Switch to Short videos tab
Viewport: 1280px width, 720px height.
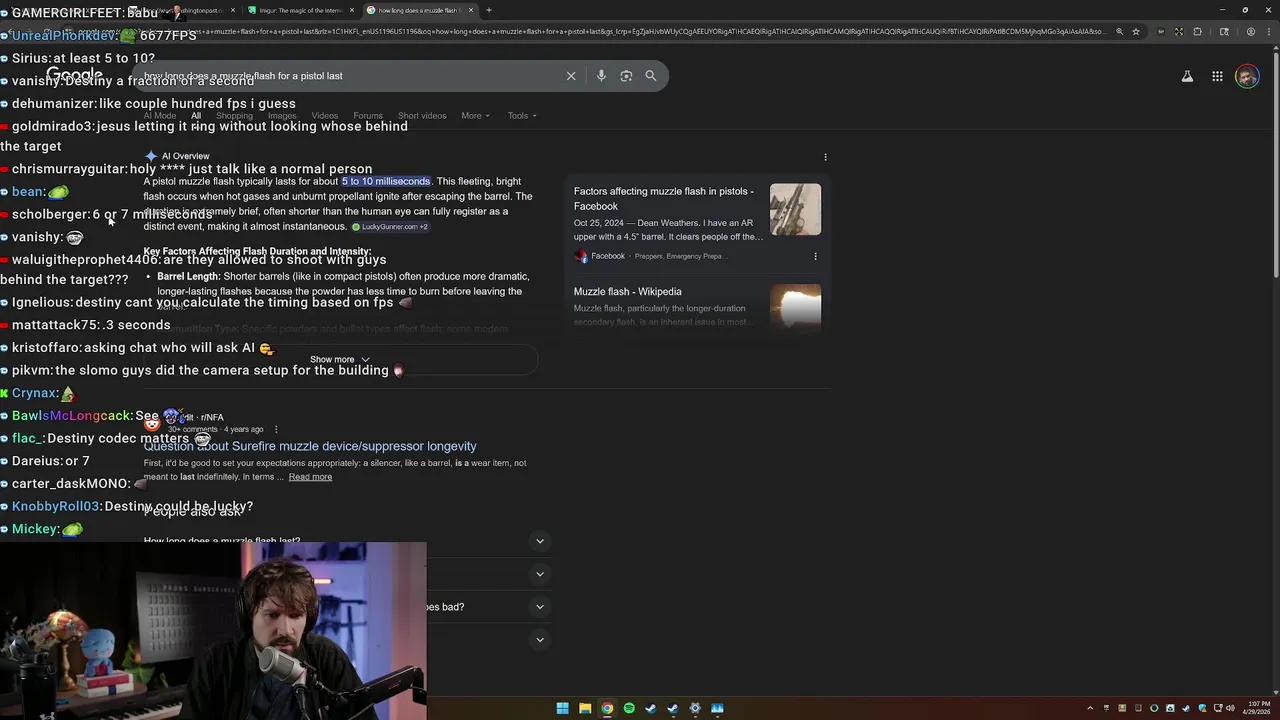point(422,116)
